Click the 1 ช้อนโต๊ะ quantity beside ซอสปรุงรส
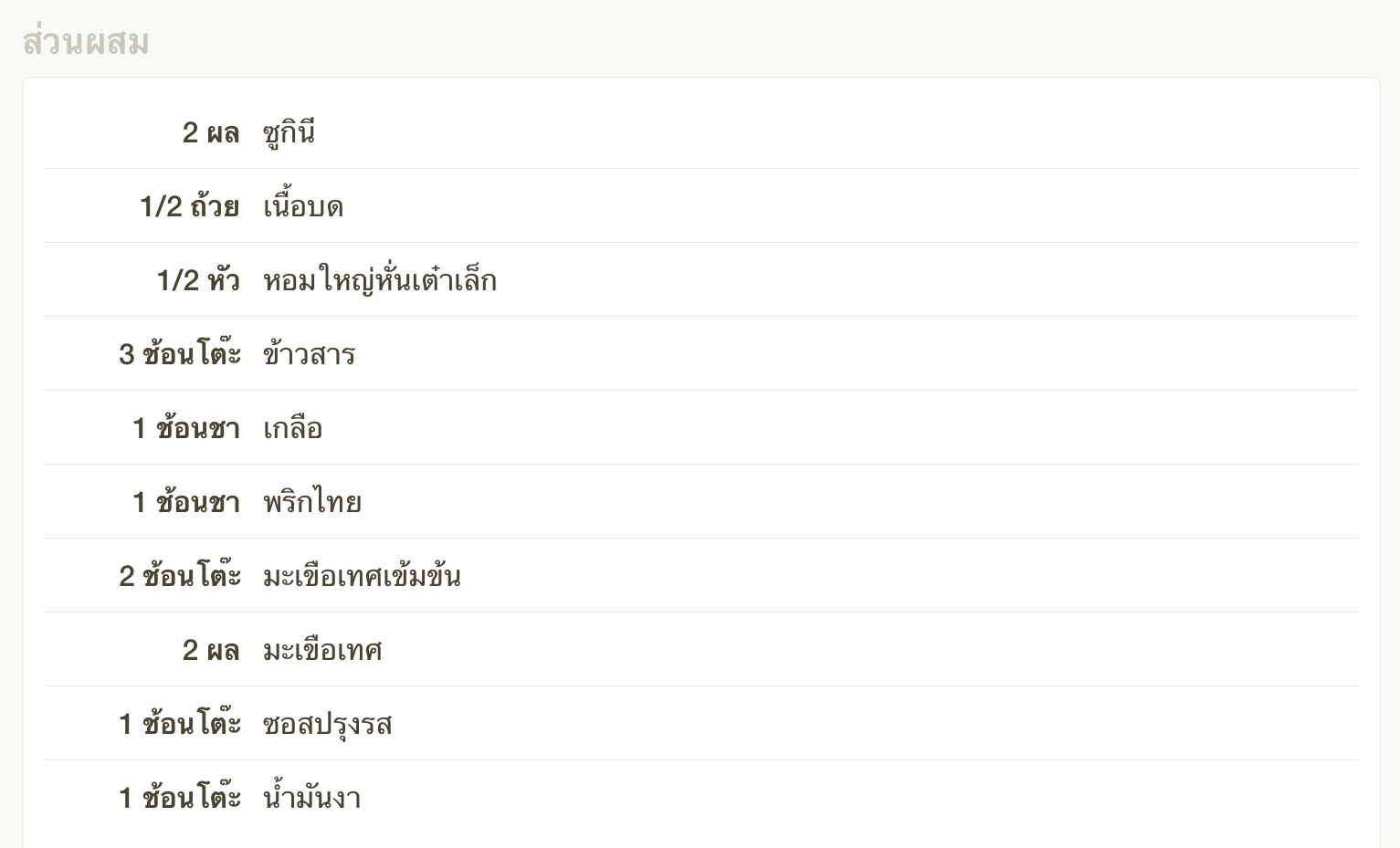The height and width of the screenshot is (848, 1400). click(179, 725)
